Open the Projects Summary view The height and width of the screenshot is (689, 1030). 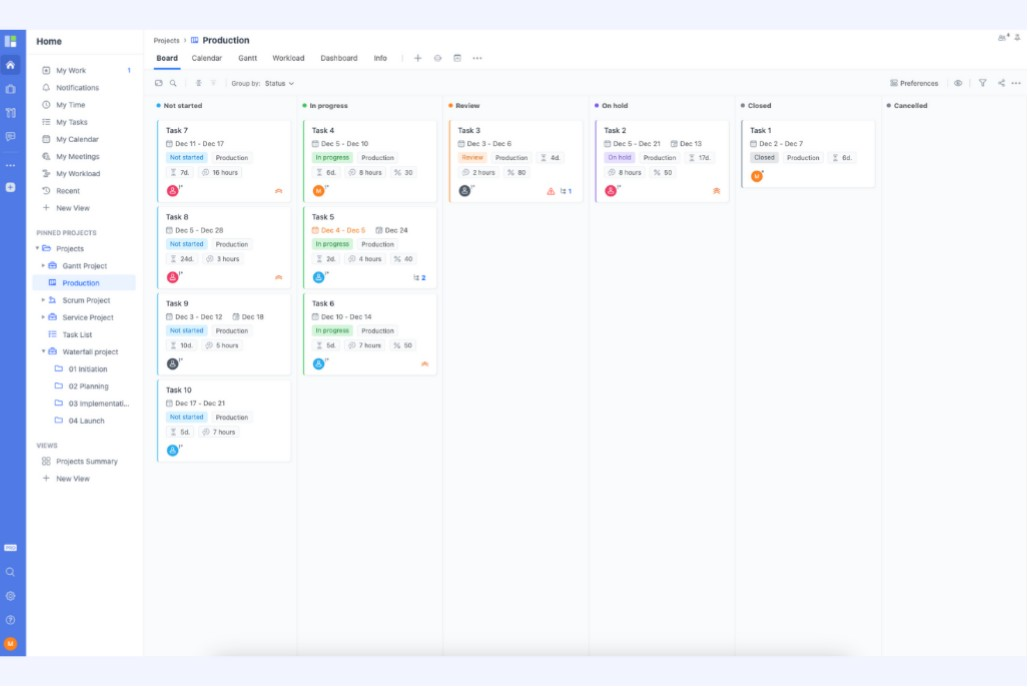88,461
